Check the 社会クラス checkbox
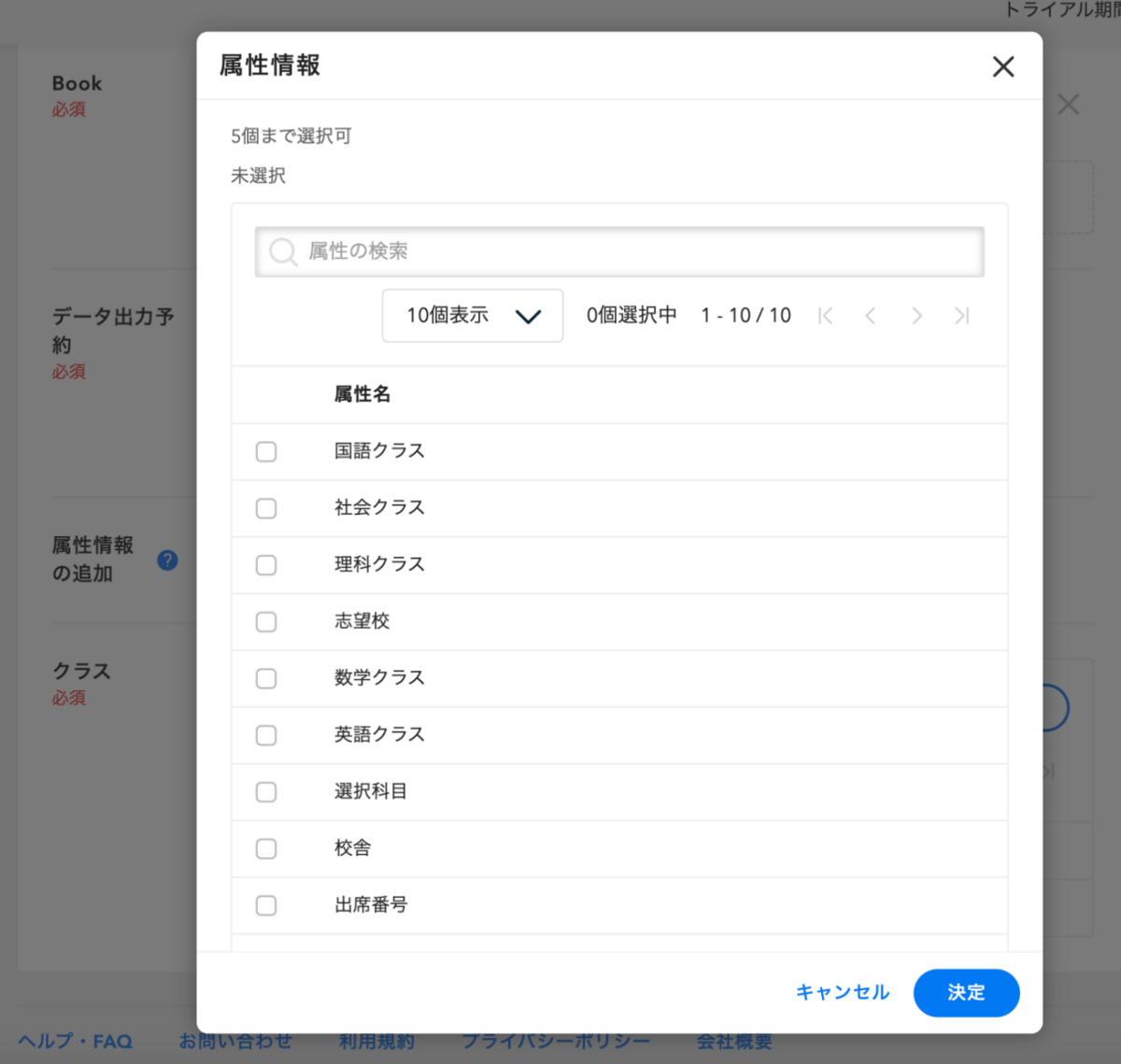 coord(266,508)
